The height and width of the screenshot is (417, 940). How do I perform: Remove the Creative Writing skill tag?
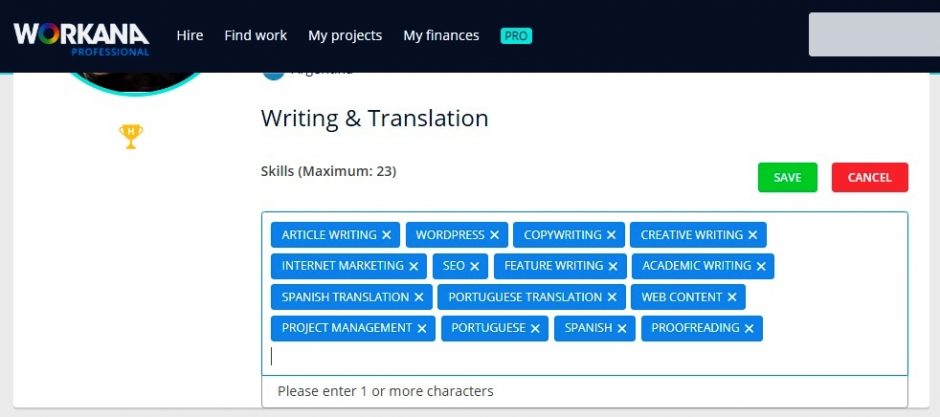753,236
